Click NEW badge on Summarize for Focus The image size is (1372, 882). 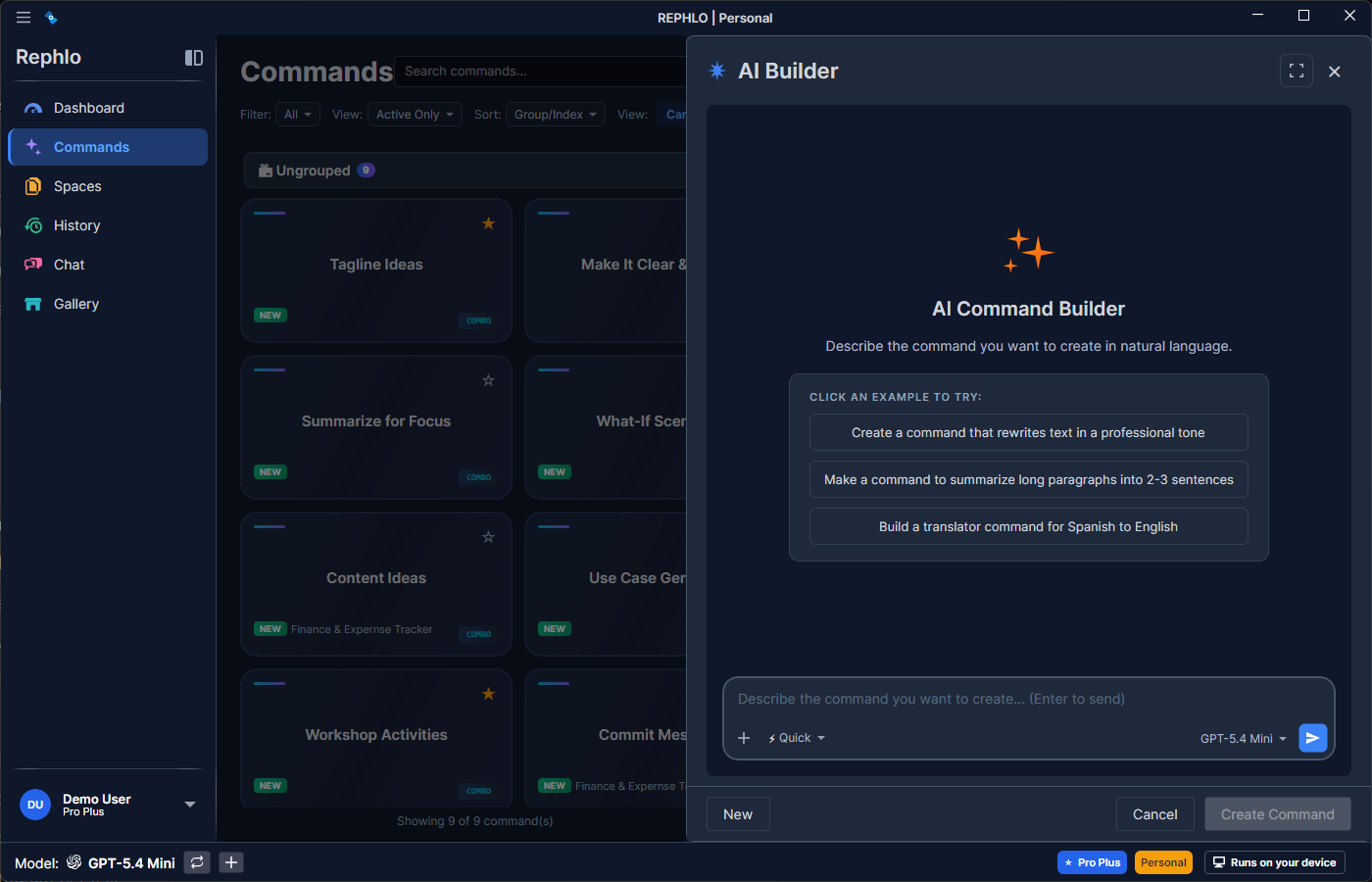(270, 472)
